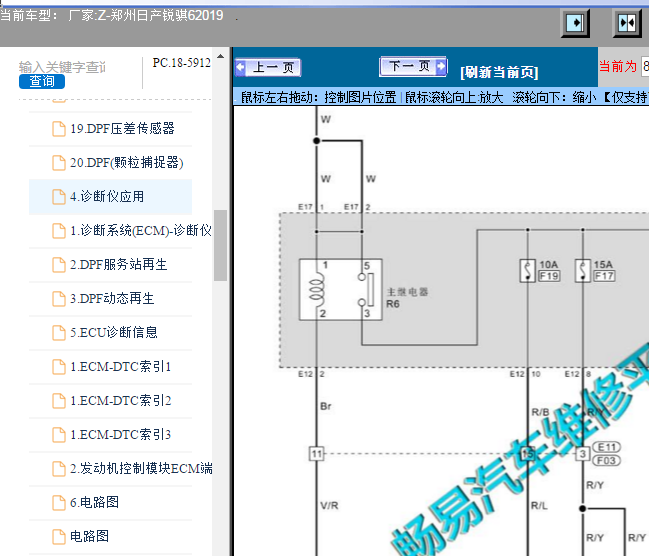Click the F03 connector label in diagram
The height and width of the screenshot is (556, 649).
pyautogui.click(x=606, y=460)
